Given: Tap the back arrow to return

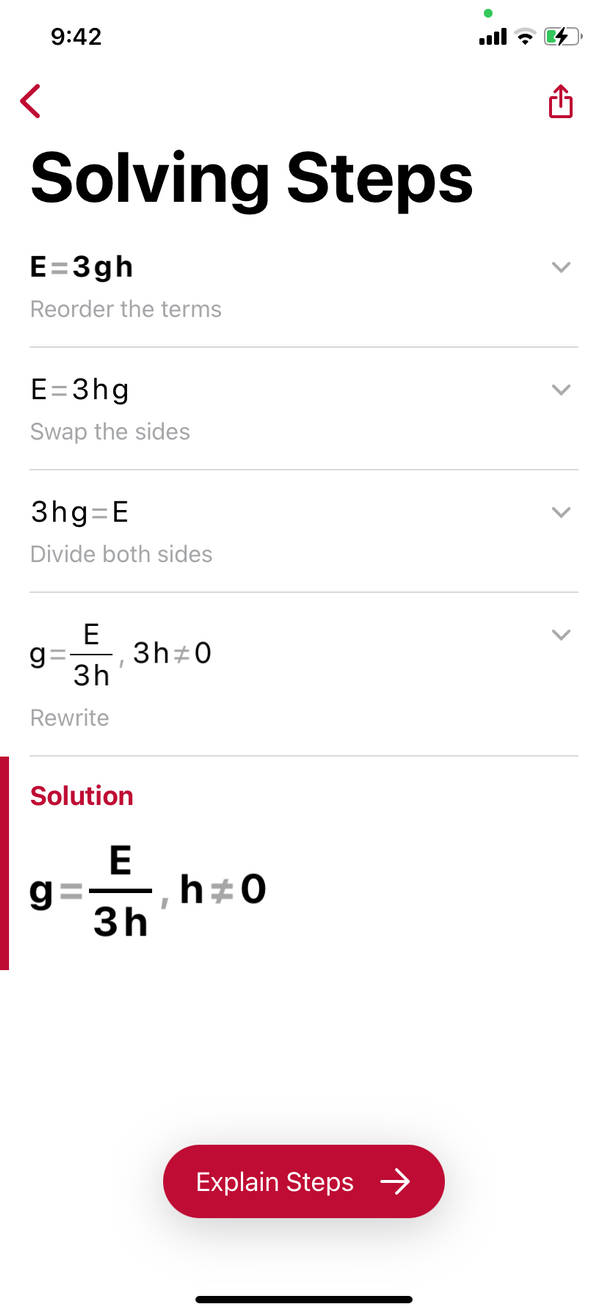Looking at the screenshot, I should [30, 101].
